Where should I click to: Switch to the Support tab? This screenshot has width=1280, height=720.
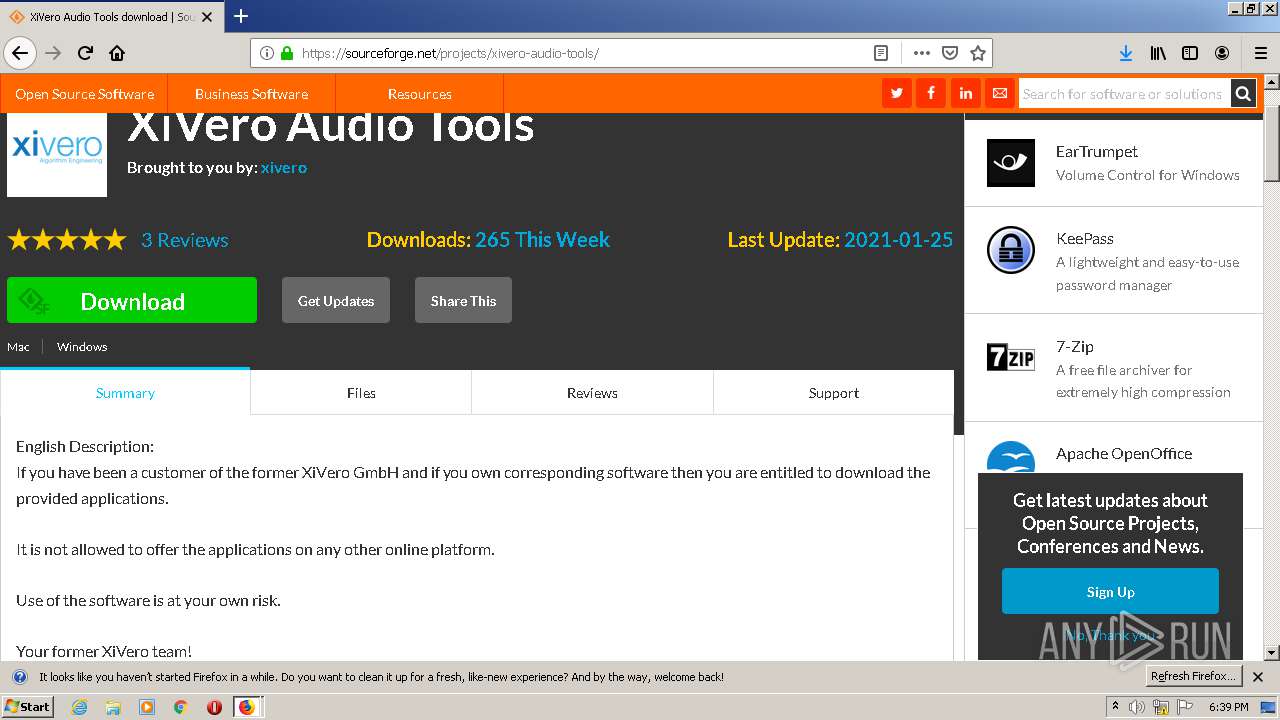click(834, 393)
